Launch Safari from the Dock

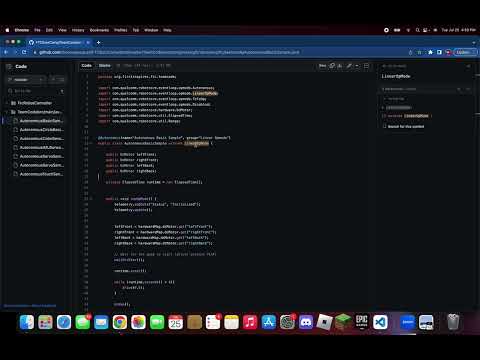point(64,322)
